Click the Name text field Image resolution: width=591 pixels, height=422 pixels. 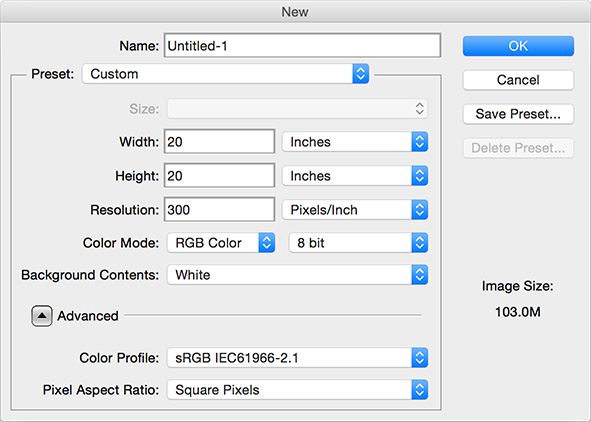[x=302, y=46]
